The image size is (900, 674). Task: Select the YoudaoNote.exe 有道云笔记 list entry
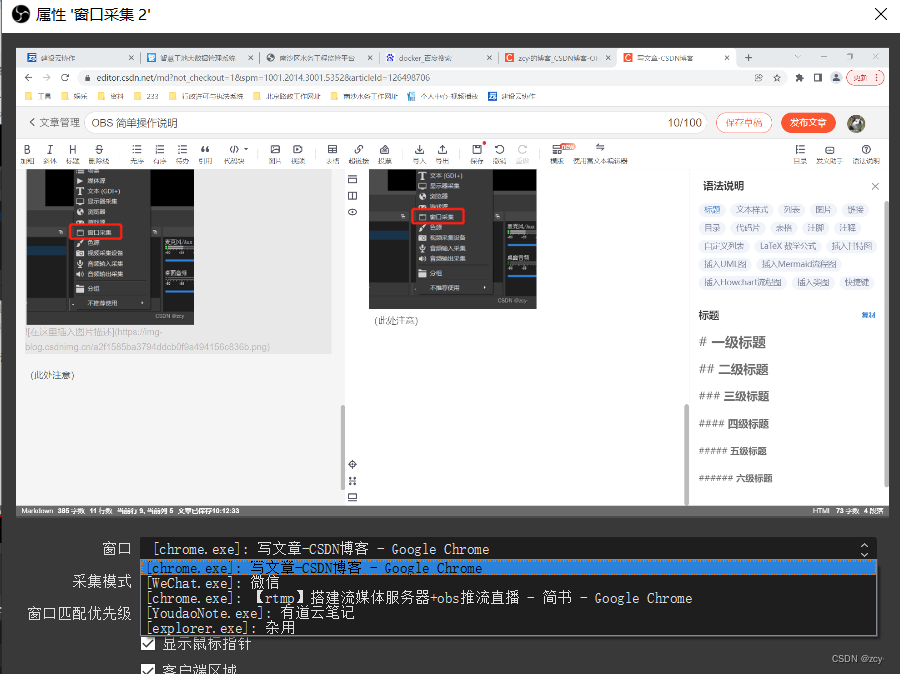click(x=508, y=613)
